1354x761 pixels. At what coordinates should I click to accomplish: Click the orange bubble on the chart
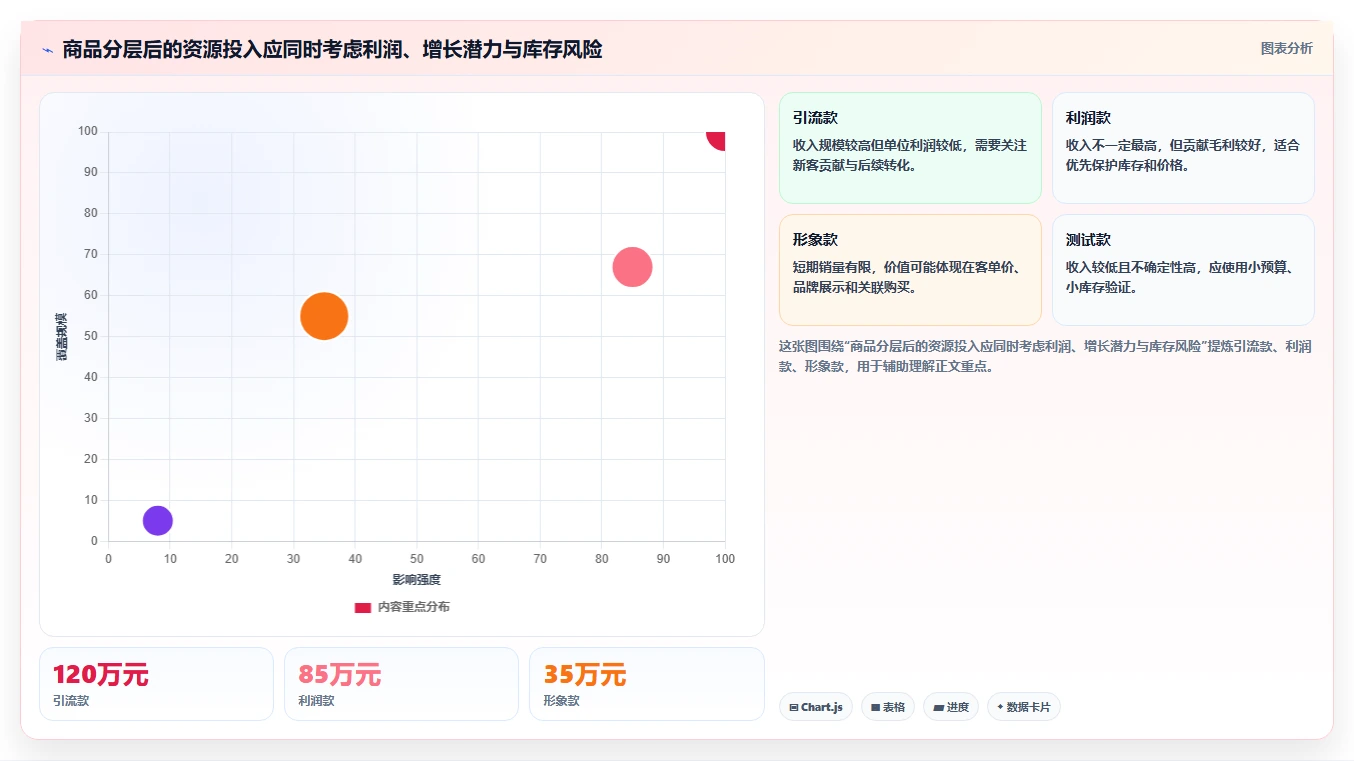324,316
